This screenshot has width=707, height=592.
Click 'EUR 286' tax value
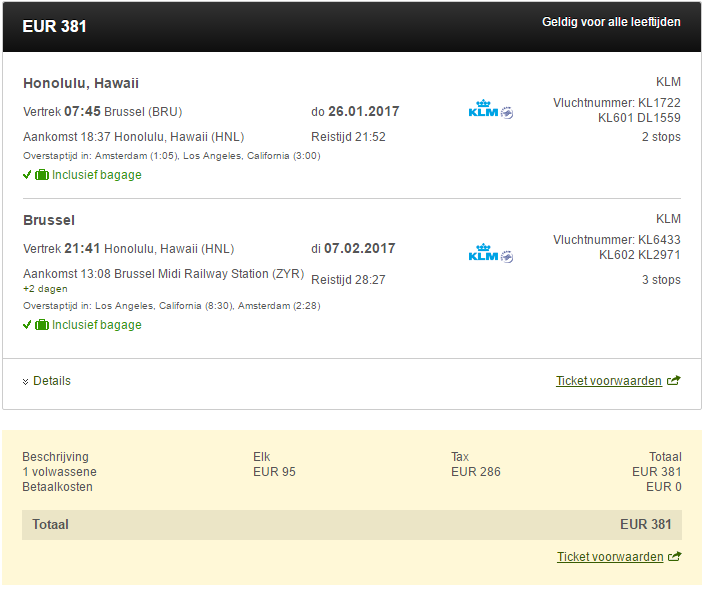476,472
